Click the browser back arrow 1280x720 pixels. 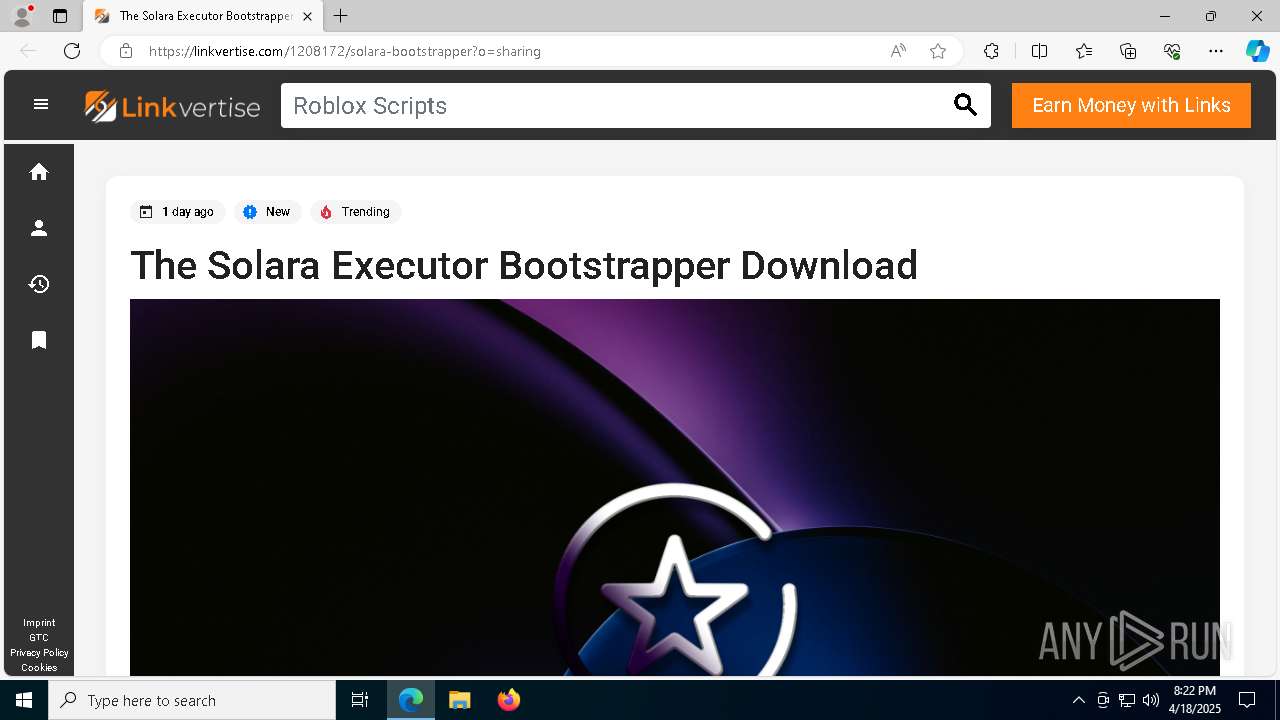click(x=28, y=51)
